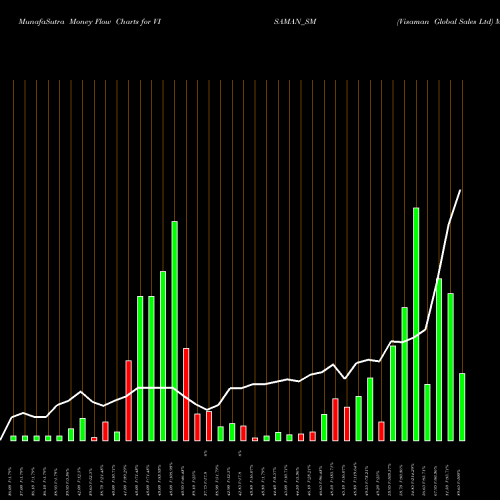Screen dimensions: 500x500
Task: Click the leftmost green bar of the chart
Action: [x=13, y=438]
